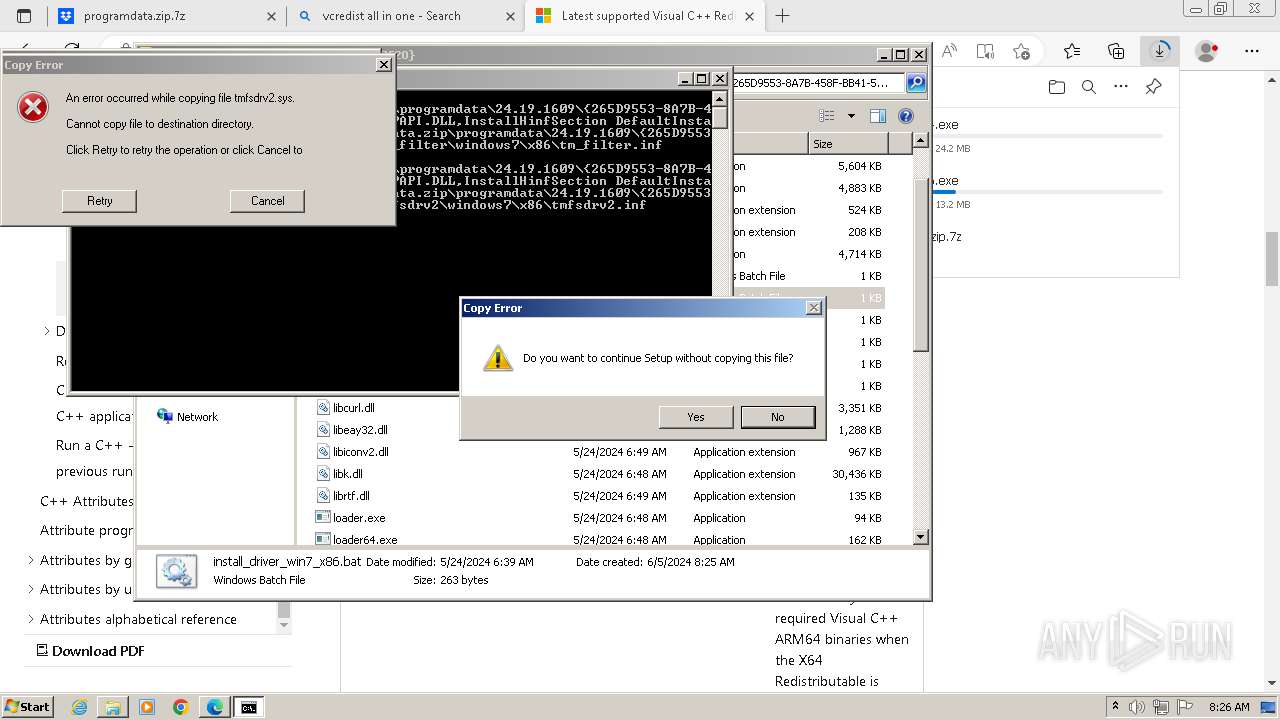Switch to Command Prompt on the taskbar

(248, 707)
